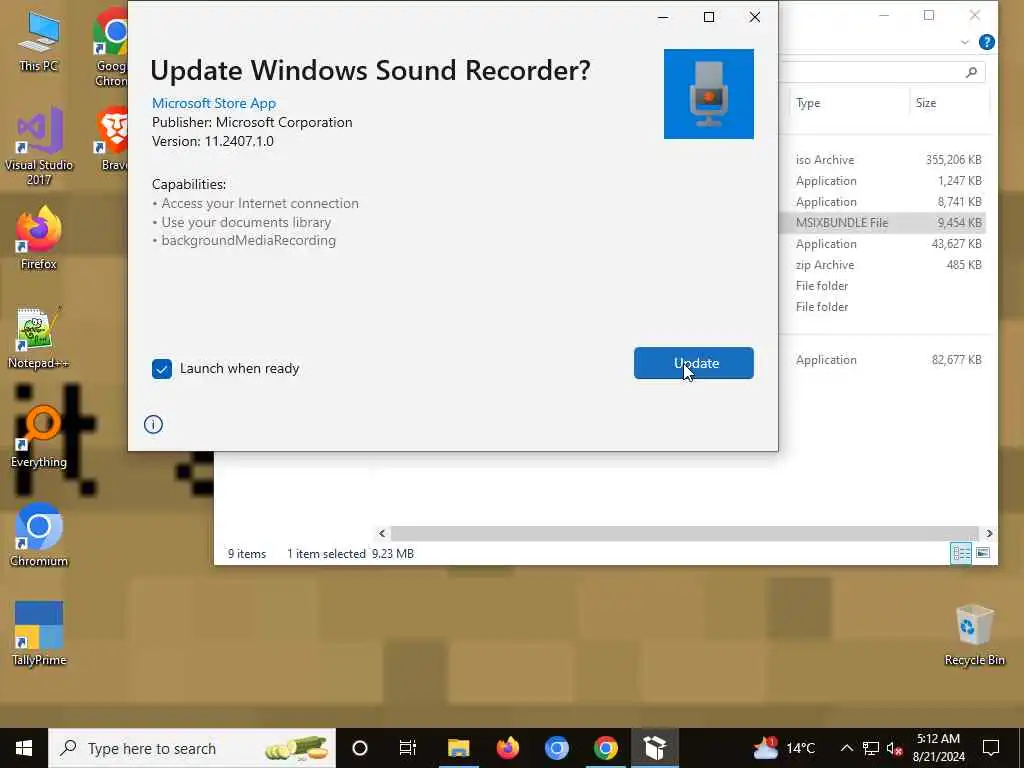Open Google Chrome from taskbar
The height and width of the screenshot is (768, 1024).
tap(605, 748)
